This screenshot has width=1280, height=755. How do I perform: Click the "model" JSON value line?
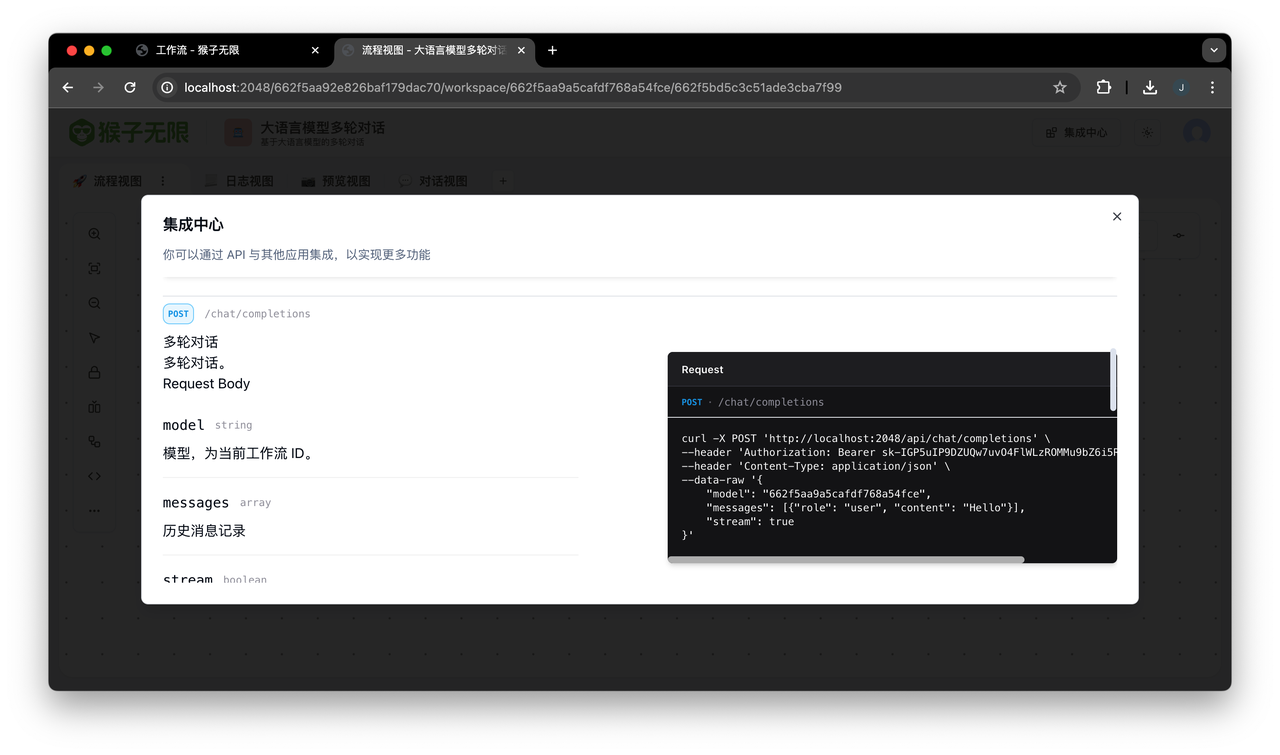pos(818,494)
